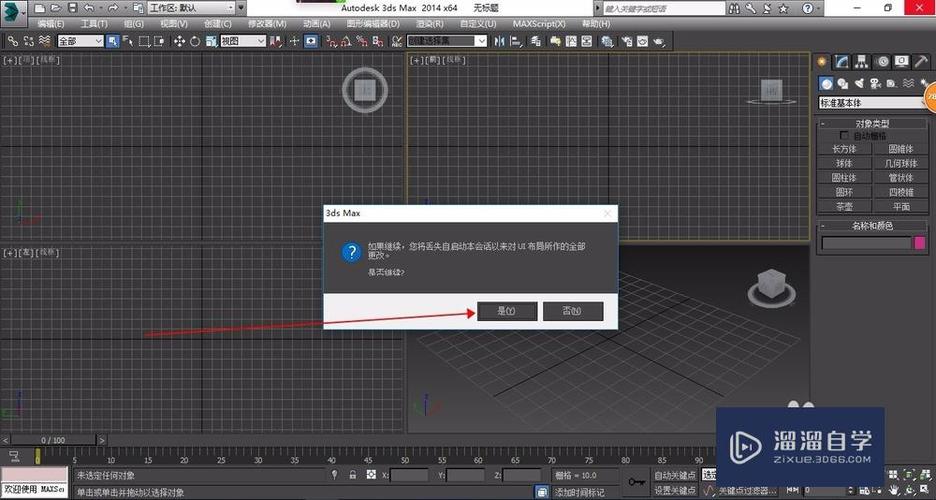Open the 工作区: 默认 workspace dropdown

(191, 8)
